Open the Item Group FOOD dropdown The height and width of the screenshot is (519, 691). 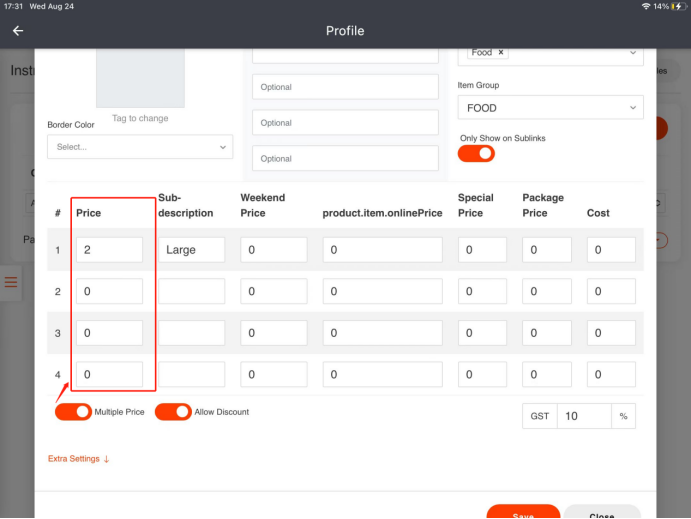point(550,107)
